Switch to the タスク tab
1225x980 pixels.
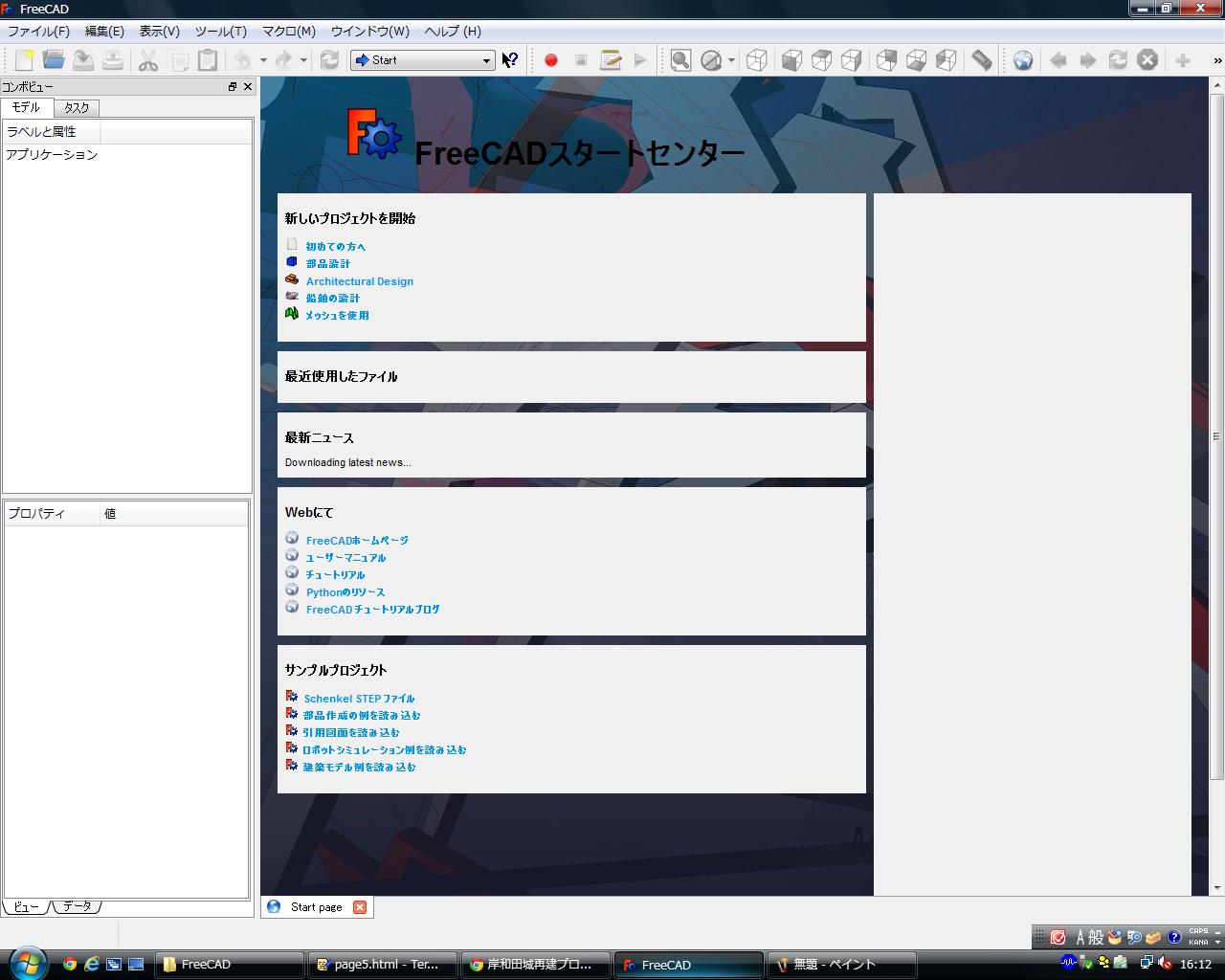pos(77,108)
